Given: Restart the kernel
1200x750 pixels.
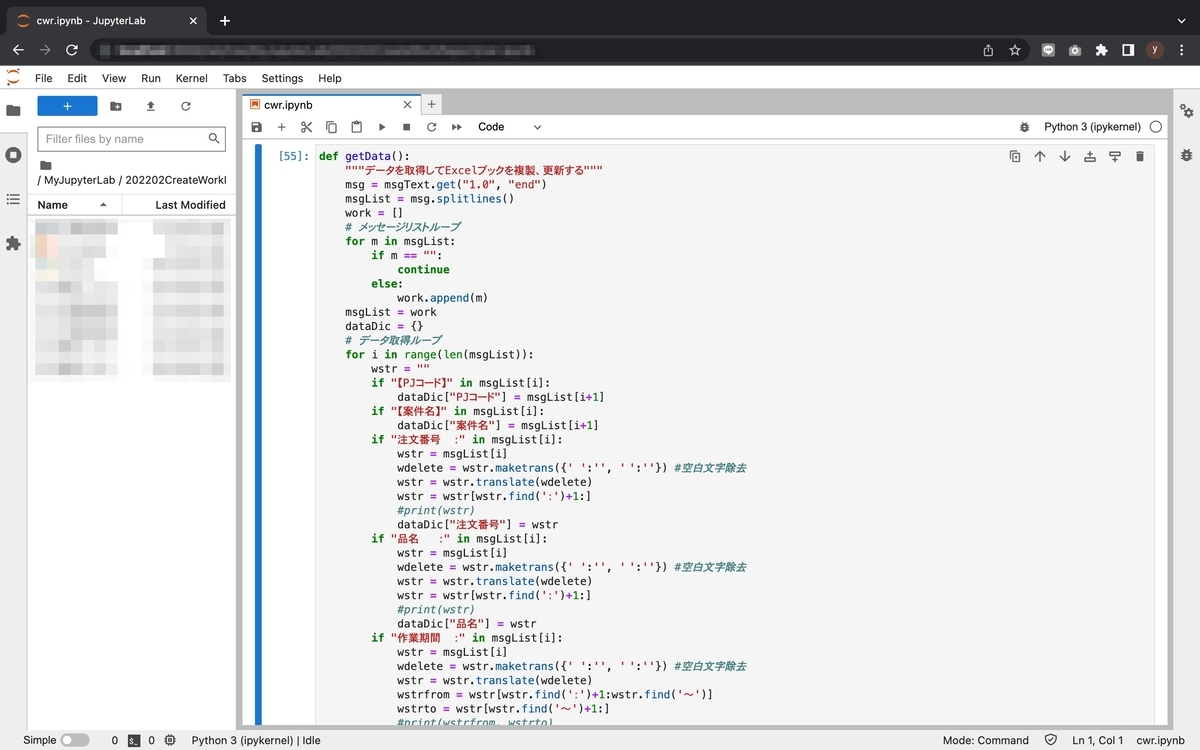Looking at the screenshot, I should [x=432, y=127].
